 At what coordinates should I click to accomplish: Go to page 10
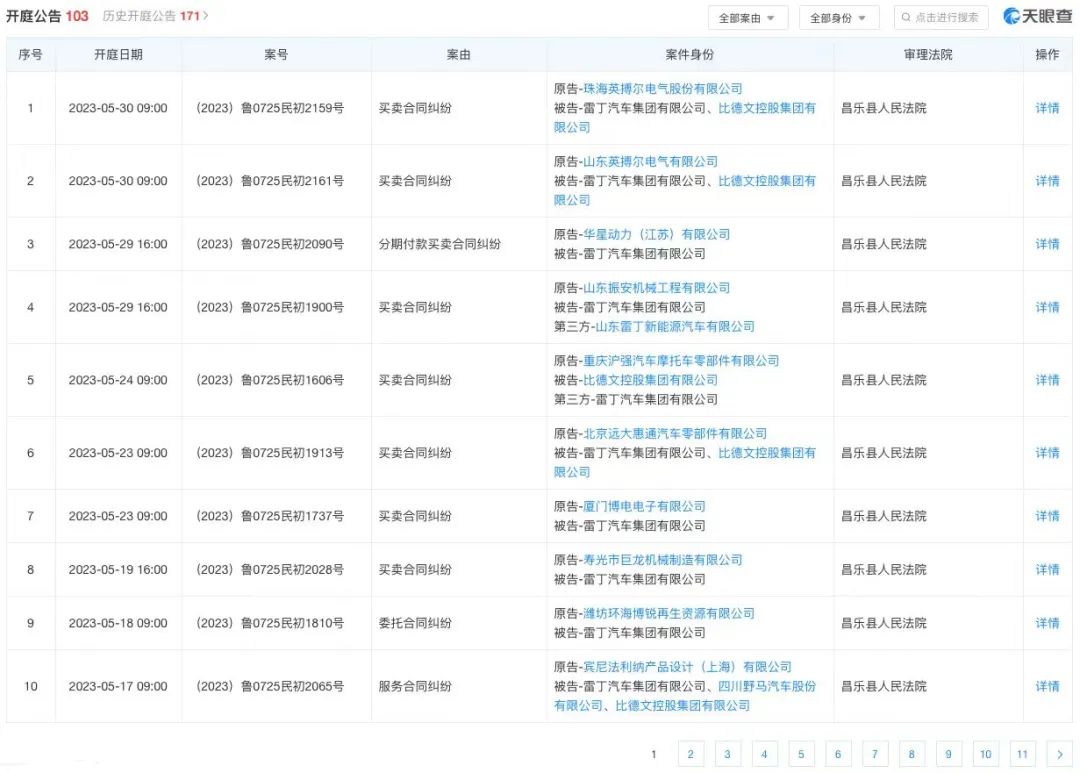(986, 754)
